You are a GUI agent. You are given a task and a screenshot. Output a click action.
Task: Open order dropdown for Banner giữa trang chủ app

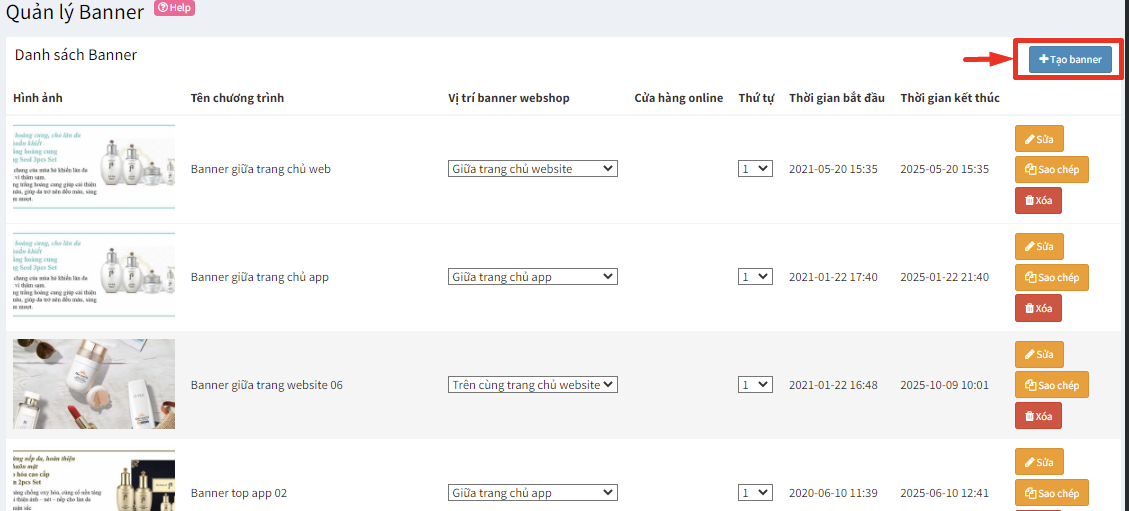pos(755,277)
